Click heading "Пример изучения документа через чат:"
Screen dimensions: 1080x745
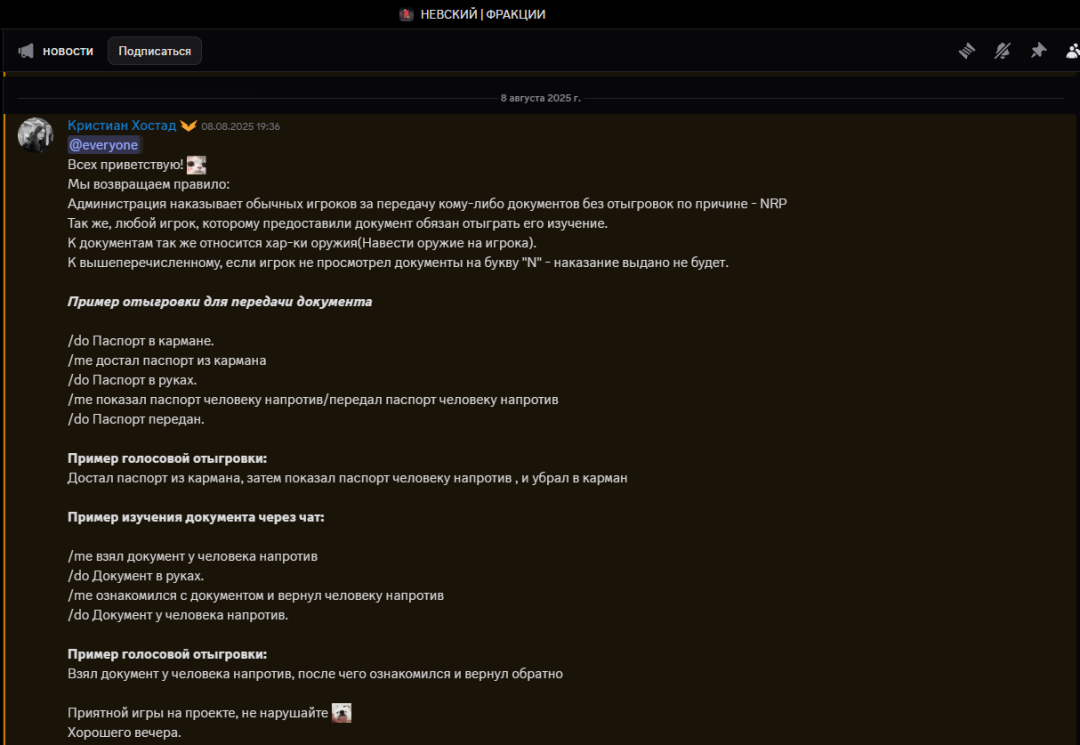pyautogui.click(x=195, y=517)
